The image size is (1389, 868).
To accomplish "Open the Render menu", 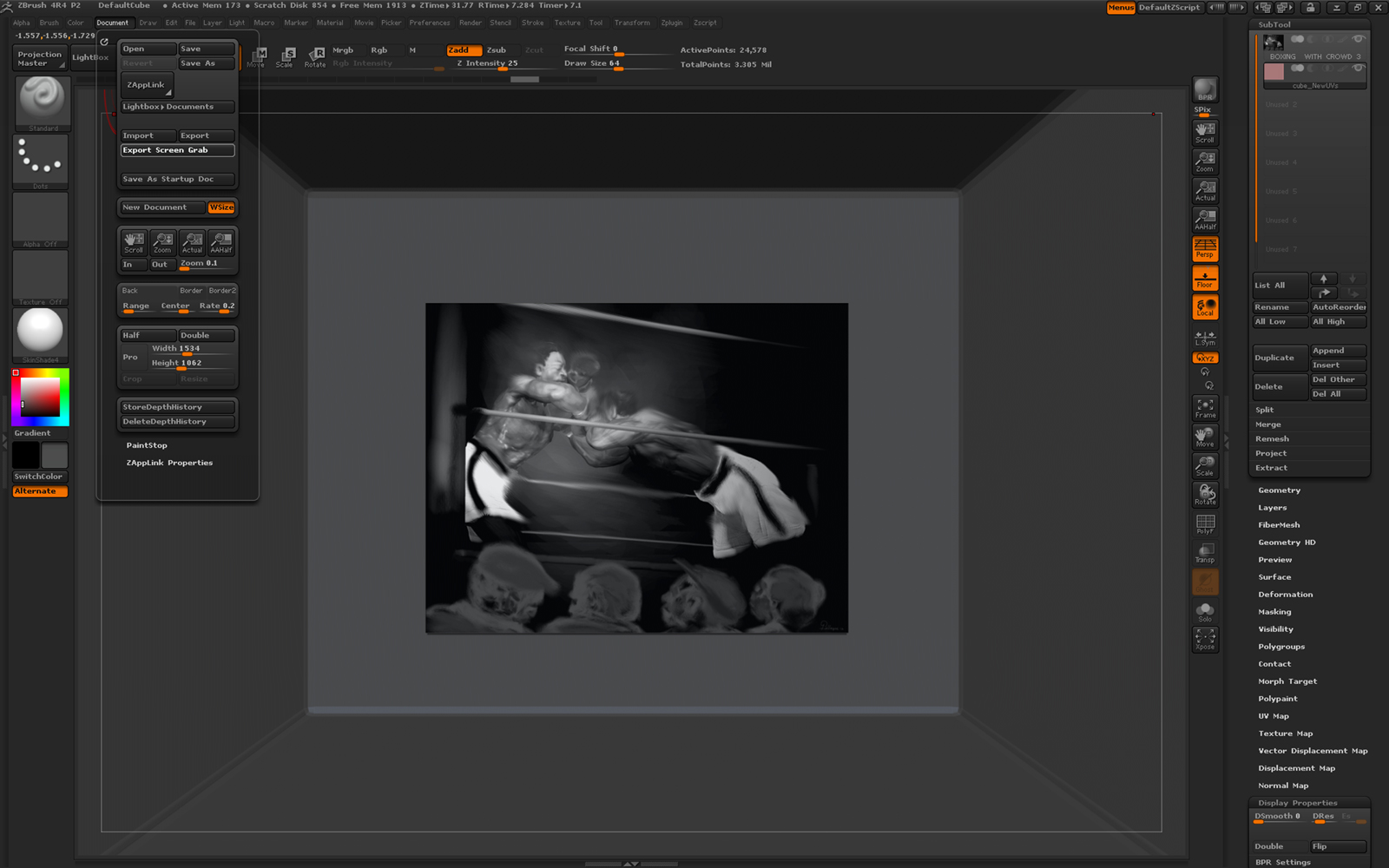I will click(471, 23).
